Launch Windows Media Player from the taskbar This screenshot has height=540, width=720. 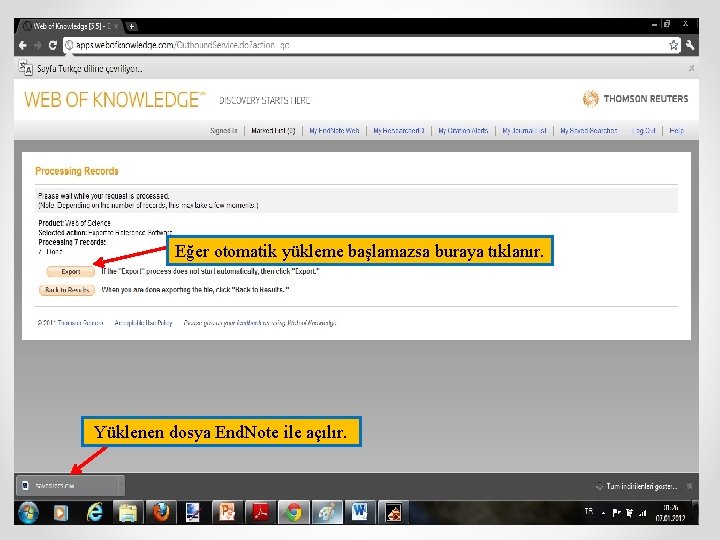[61, 512]
